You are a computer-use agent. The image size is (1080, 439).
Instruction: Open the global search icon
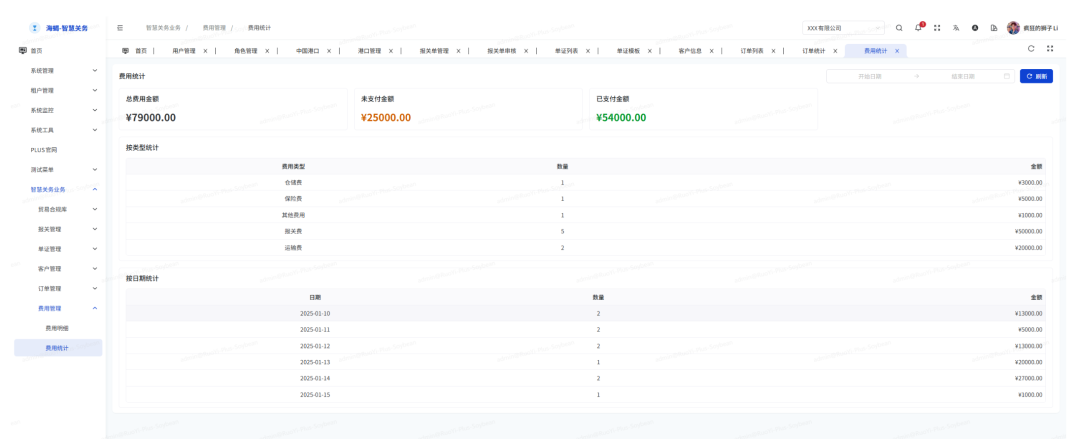899,28
